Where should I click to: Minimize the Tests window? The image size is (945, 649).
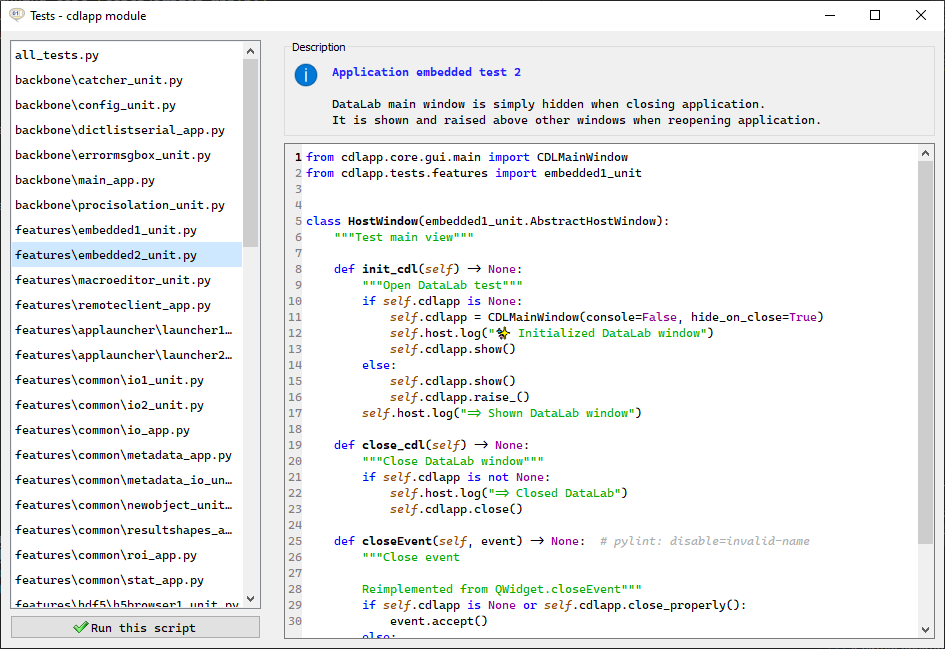(x=830, y=15)
